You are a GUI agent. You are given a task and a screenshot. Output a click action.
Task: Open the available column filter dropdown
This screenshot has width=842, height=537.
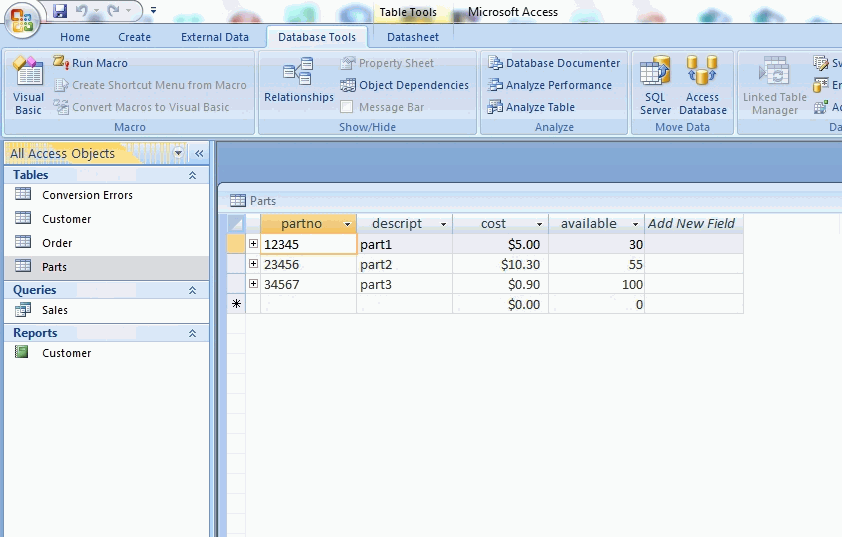(x=635, y=224)
